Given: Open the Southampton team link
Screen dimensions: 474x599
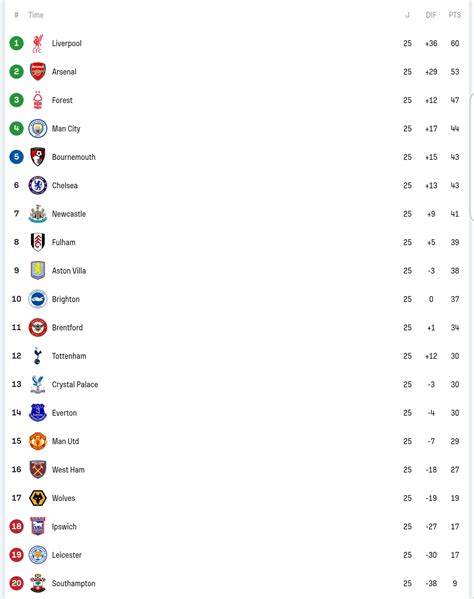Looking at the screenshot, I should (x=74, y=583).
